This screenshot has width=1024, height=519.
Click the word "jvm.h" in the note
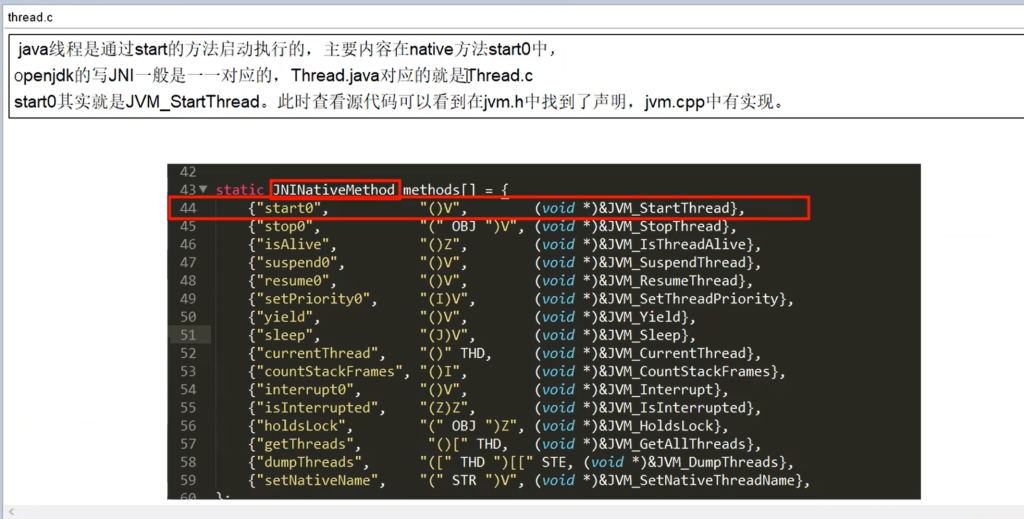503,102
